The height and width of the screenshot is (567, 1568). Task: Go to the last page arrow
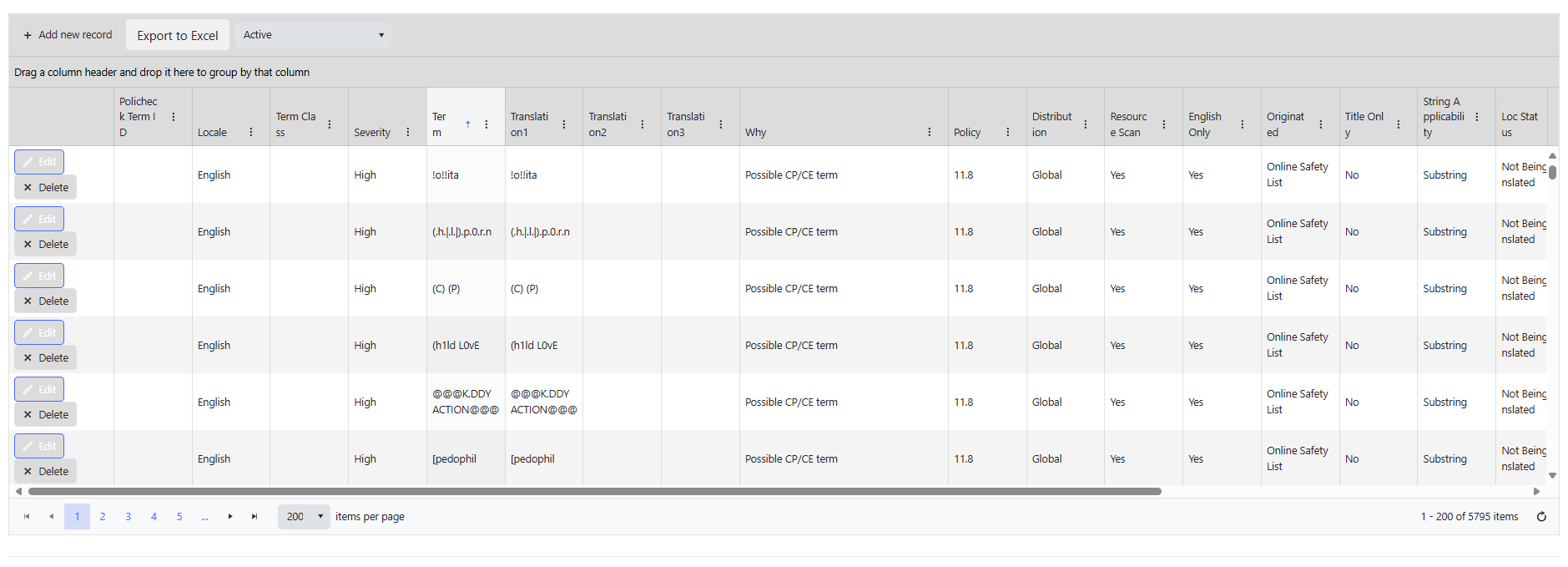[x=255, y=517]
